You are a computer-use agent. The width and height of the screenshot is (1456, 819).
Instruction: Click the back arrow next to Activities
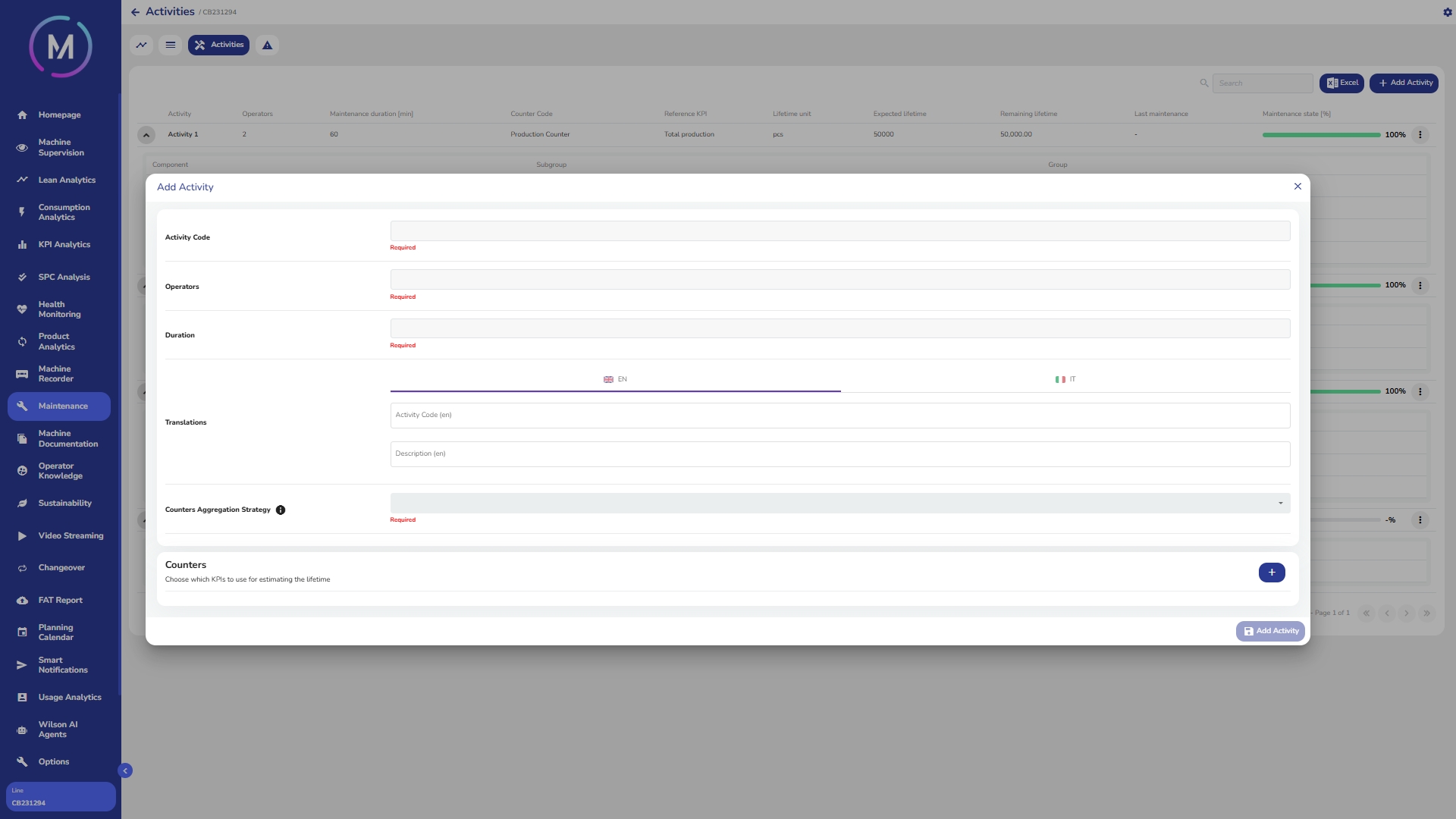coord(135,12)
